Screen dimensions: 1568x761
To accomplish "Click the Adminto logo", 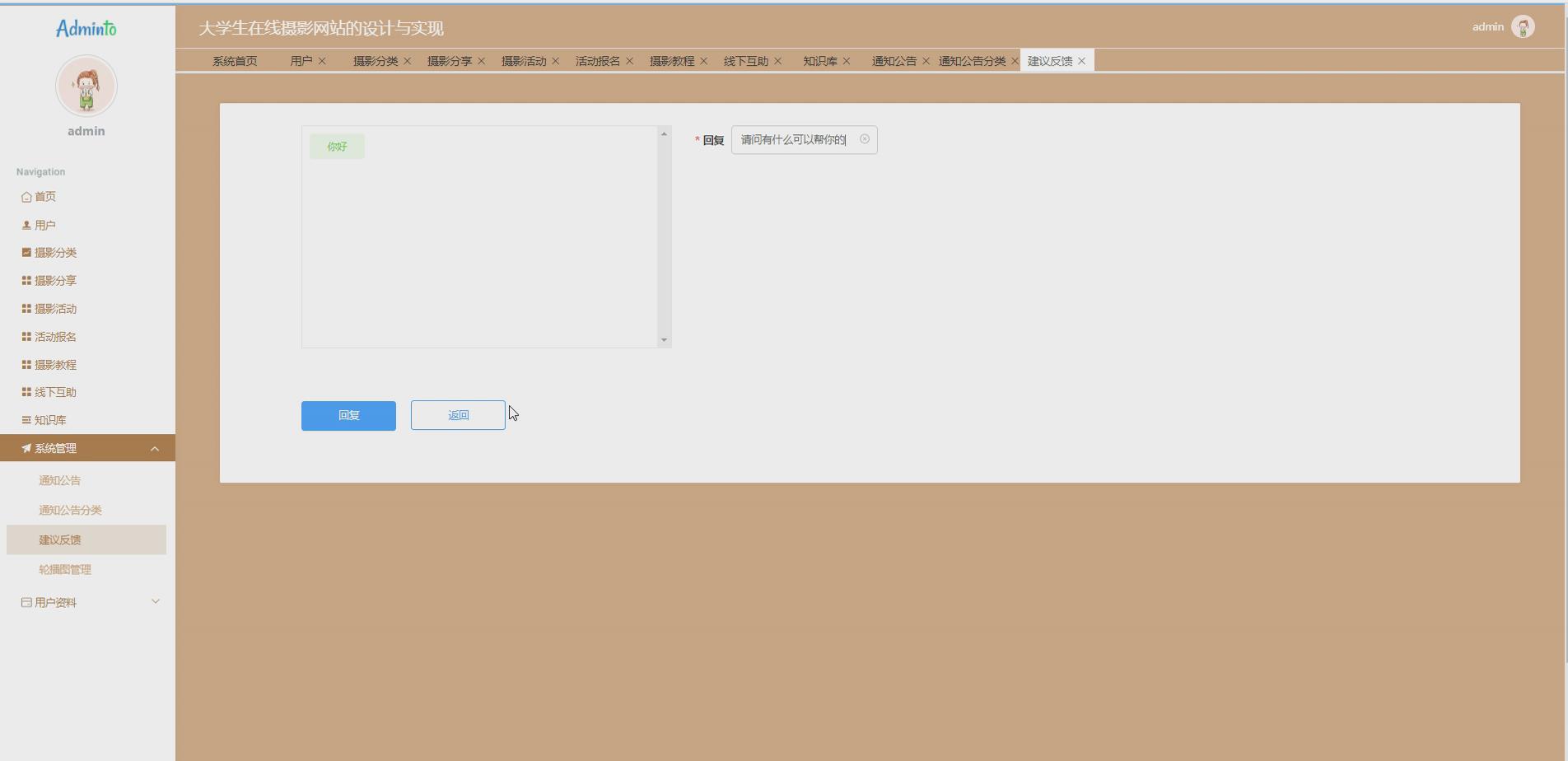I will (x=86, y=26).
